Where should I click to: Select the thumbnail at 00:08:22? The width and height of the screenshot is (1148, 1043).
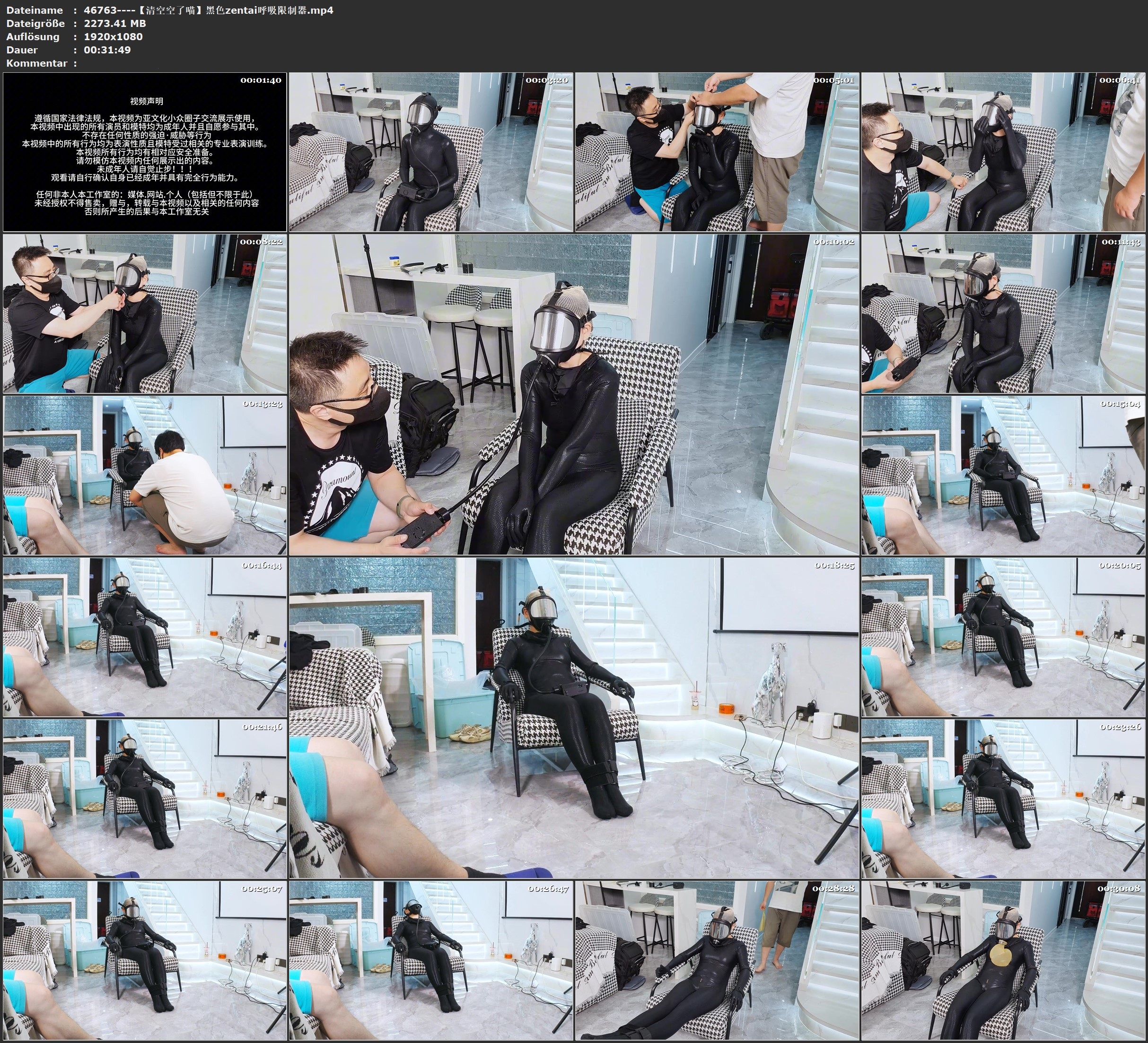[145, 313]
